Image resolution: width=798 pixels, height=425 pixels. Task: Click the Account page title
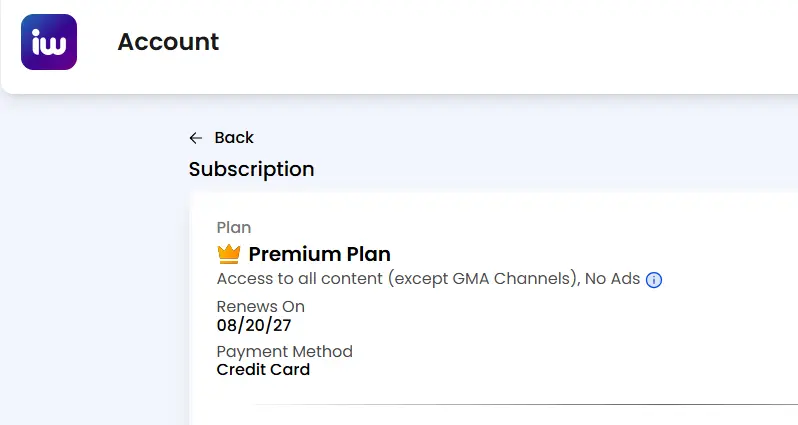coord(168,42)
